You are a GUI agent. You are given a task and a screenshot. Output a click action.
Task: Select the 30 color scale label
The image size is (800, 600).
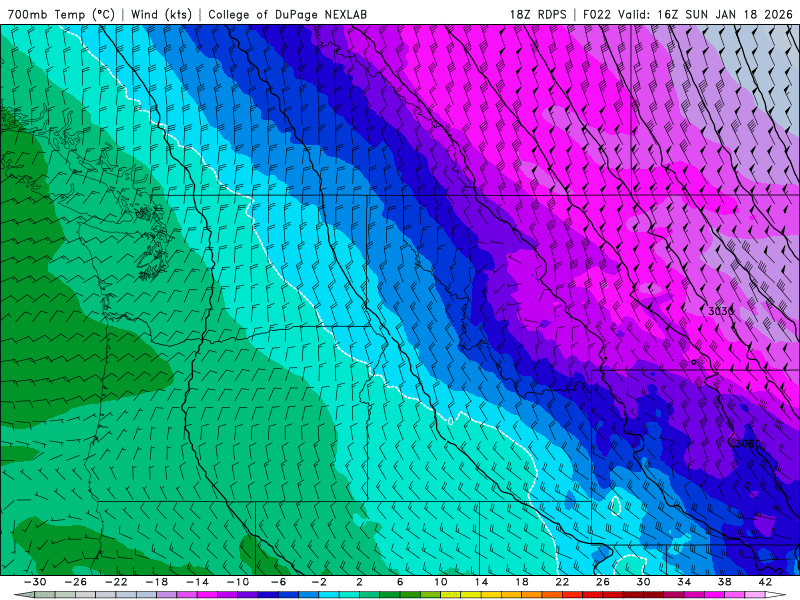pyautogui.click(x=643, y=582)
